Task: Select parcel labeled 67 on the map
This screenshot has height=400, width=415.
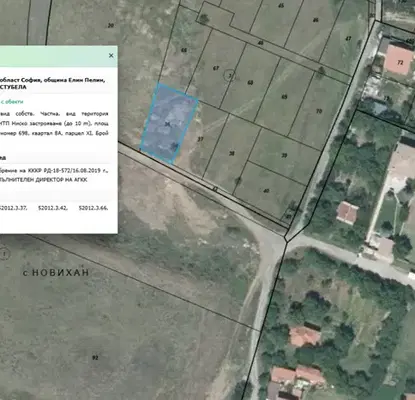Action: (x=216, y=68)
